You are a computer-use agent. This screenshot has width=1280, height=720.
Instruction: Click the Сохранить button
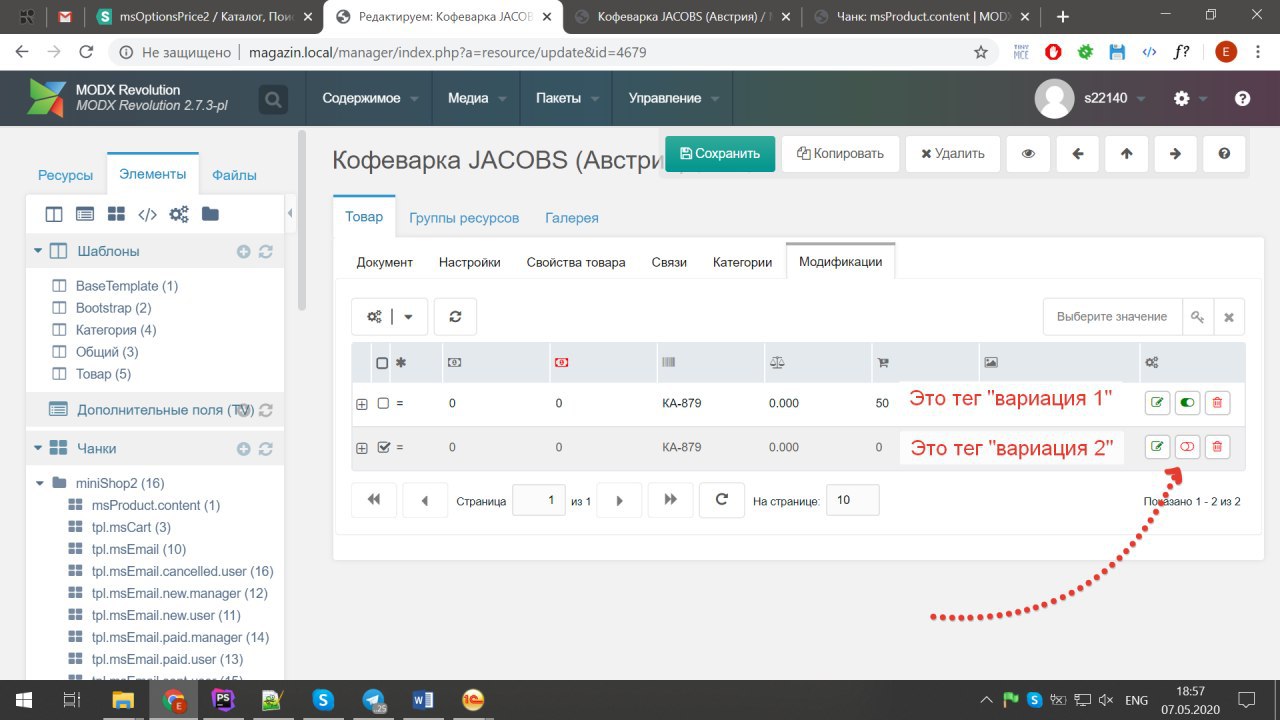pyautogui.click(x=720, y=154)
